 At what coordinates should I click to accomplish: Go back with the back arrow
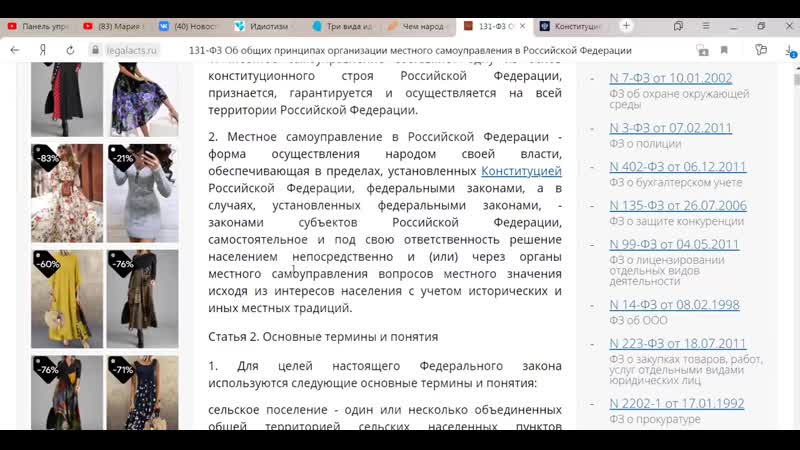(15, 50)
